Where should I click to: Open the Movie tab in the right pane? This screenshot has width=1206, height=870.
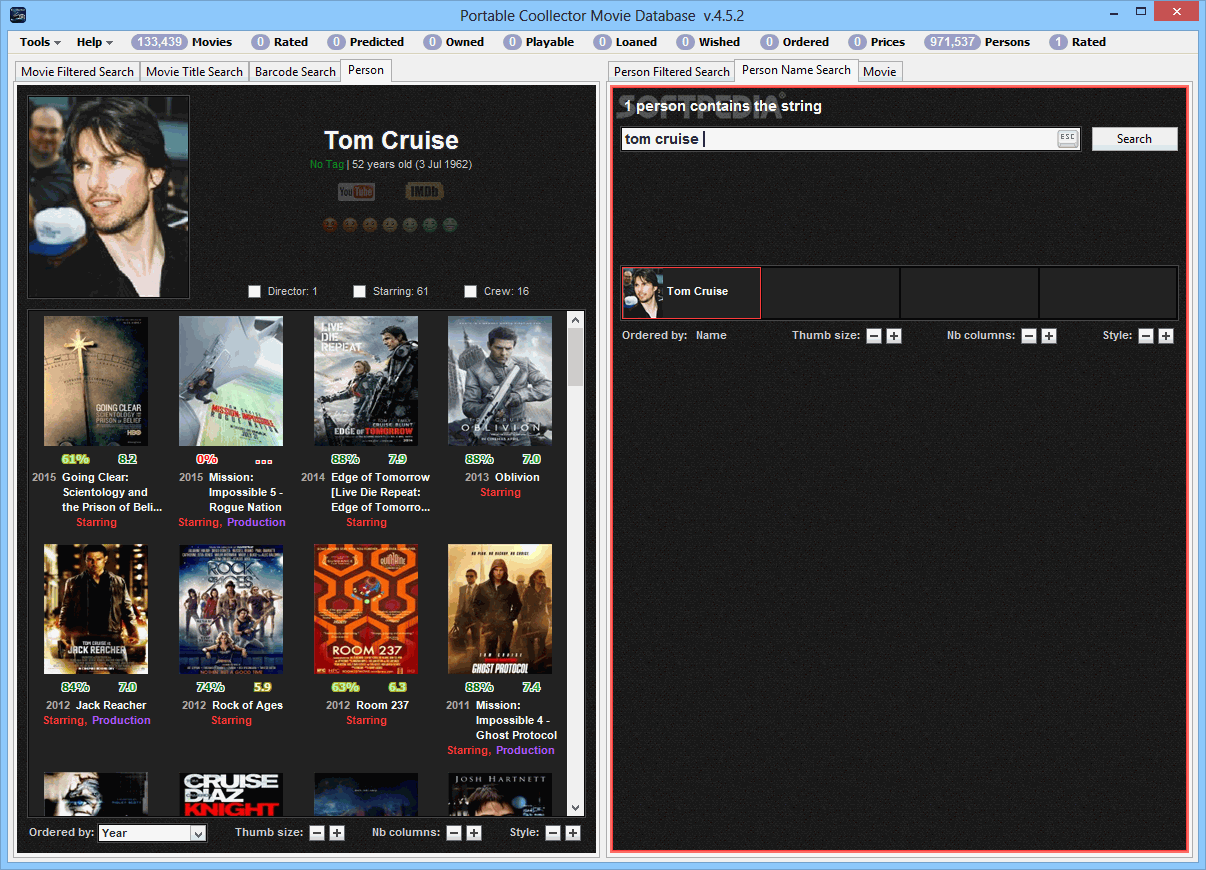(880, 72)
